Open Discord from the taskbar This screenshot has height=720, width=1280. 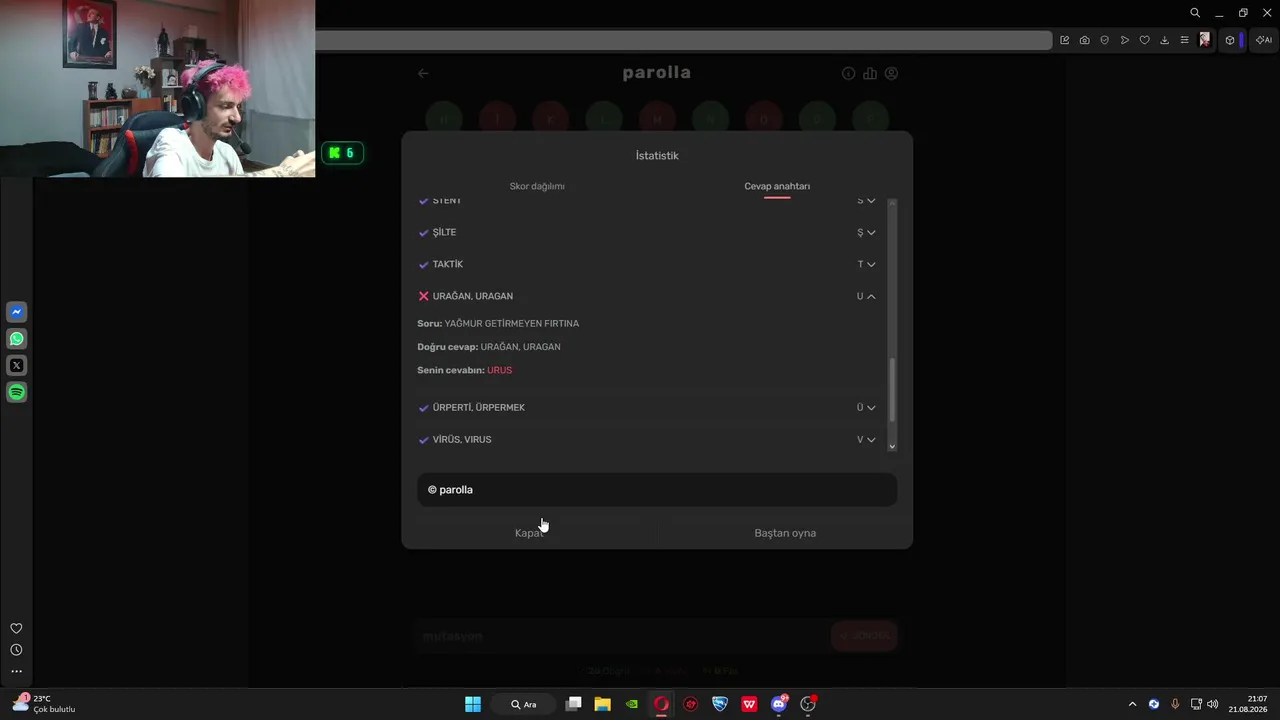[779, 704]
